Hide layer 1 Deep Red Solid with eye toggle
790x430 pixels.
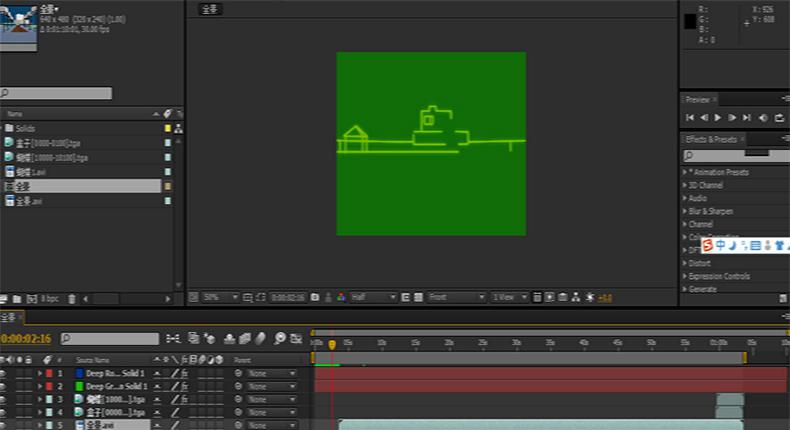[4, 373]
